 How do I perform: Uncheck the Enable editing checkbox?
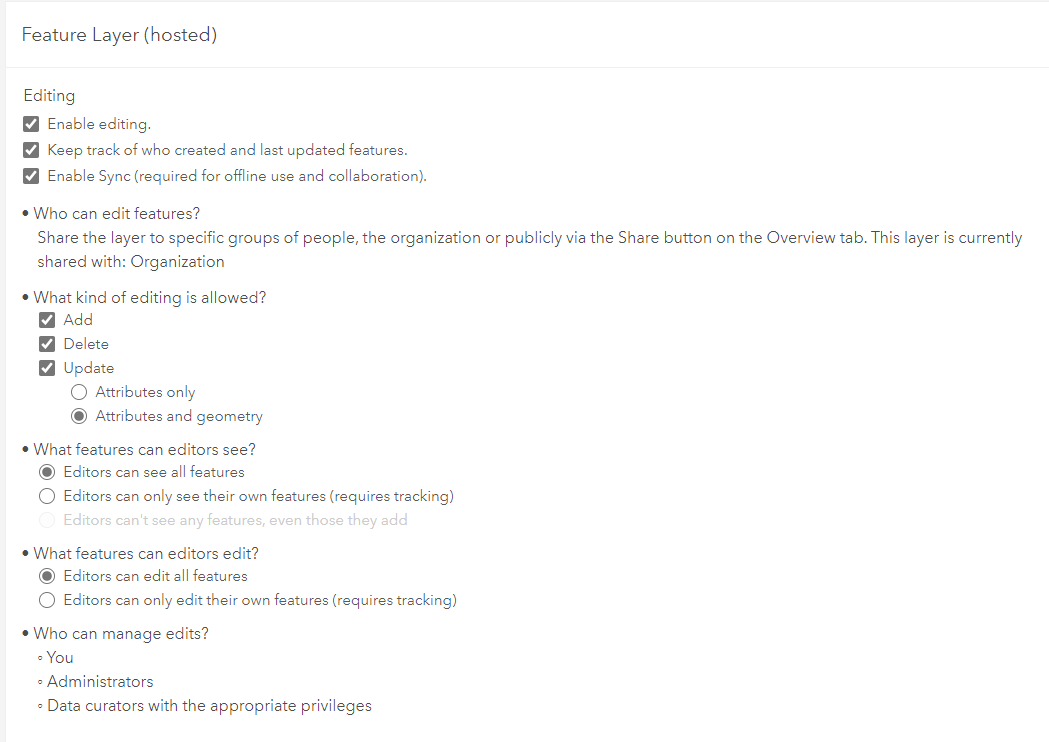click(31, 124)
